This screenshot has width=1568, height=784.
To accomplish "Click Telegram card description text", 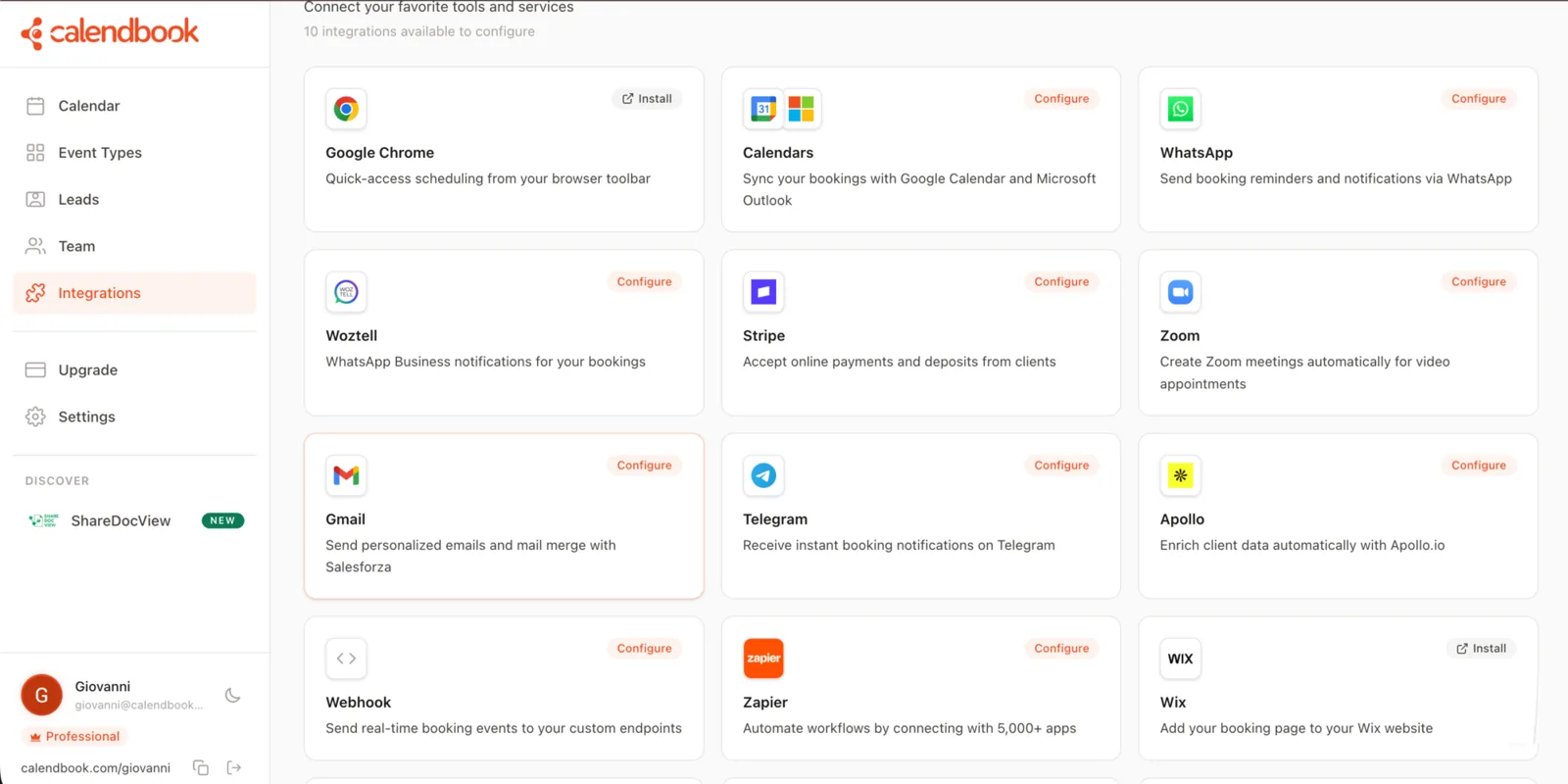I will tap(899, 545).
